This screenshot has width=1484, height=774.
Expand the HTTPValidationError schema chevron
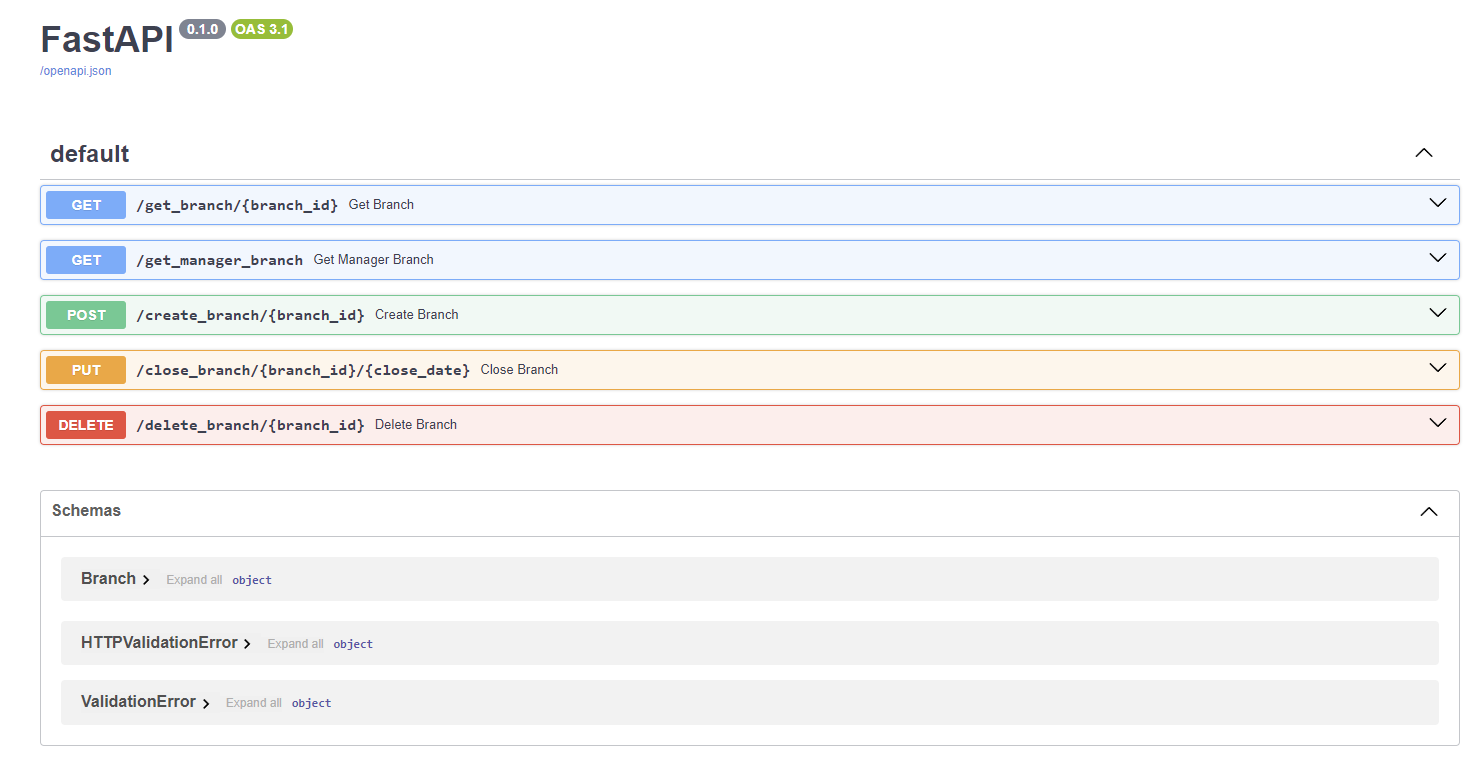pyautogui.click(x=247, y=644)
